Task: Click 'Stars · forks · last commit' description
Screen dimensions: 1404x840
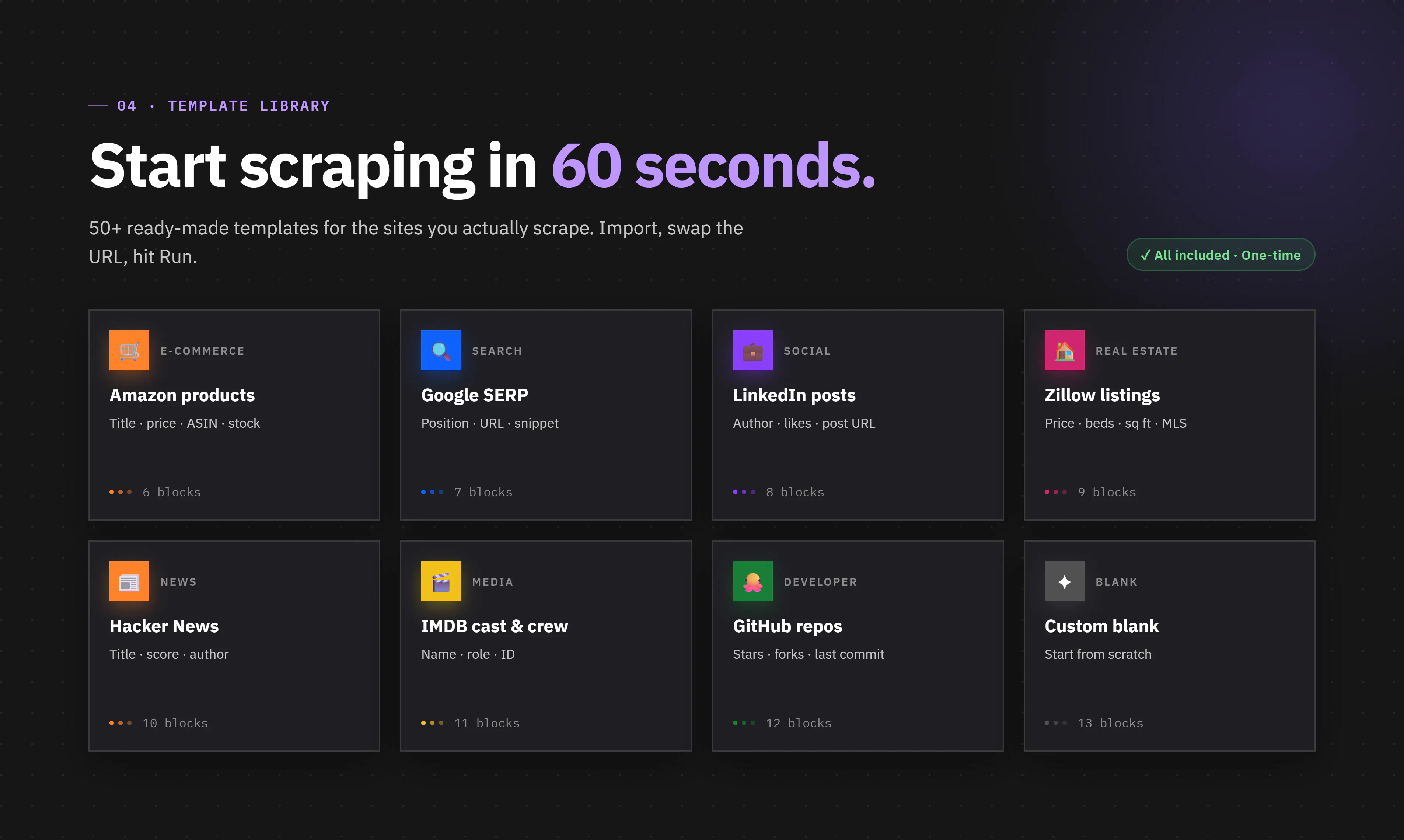Action: coord(808,654)
